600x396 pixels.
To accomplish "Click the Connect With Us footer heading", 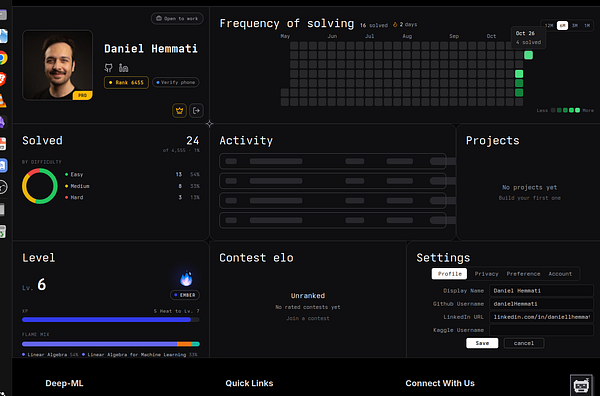I will pos(440,383).
